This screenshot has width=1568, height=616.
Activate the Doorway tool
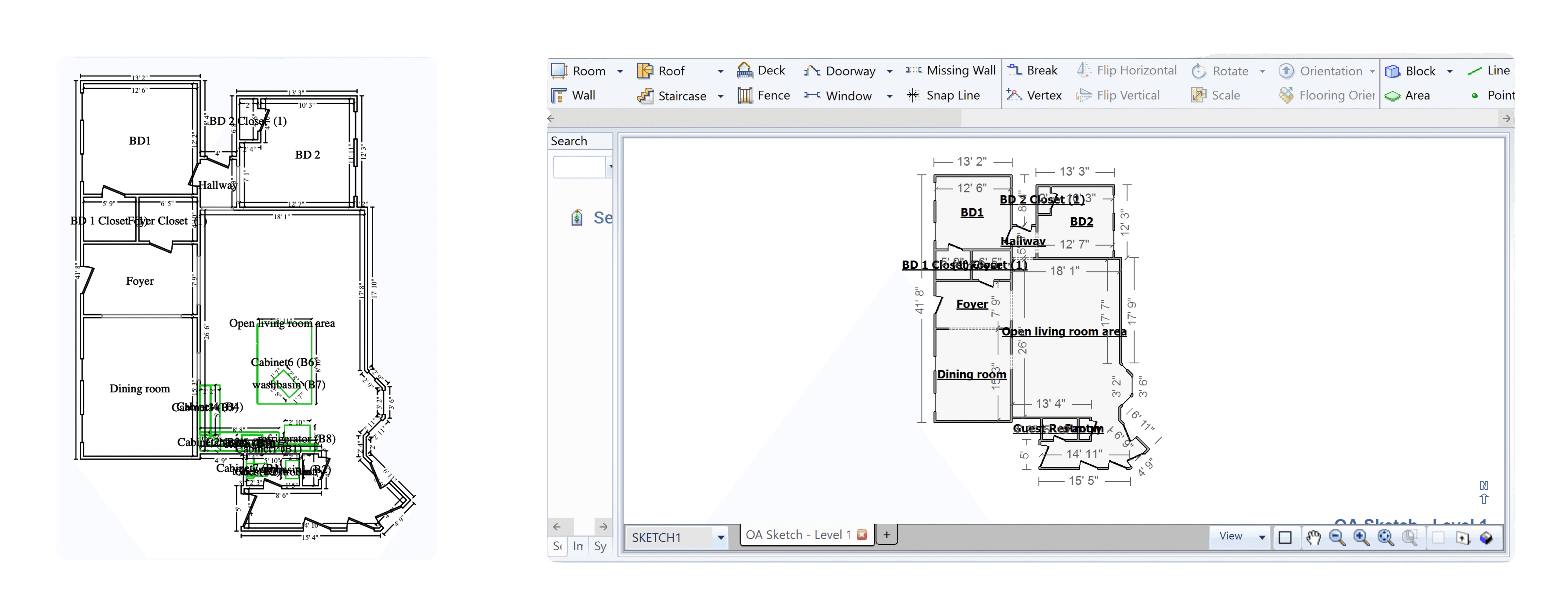click(839, 71)
